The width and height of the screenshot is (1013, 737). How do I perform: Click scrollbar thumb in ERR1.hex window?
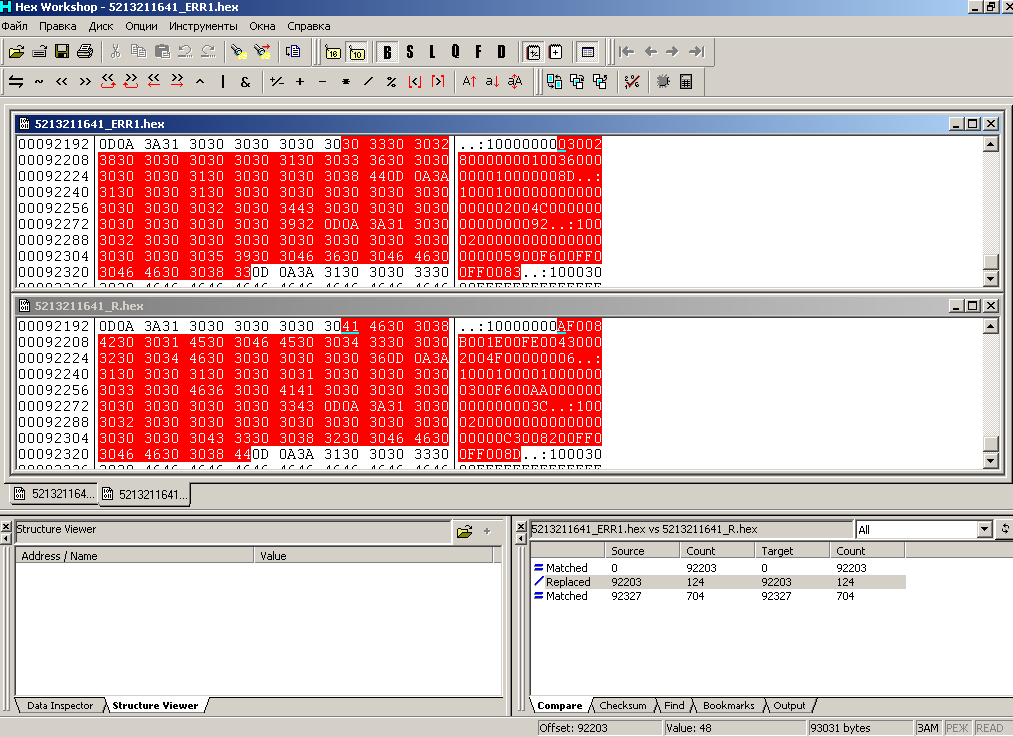pyautogui.click(x=990, y=262)
